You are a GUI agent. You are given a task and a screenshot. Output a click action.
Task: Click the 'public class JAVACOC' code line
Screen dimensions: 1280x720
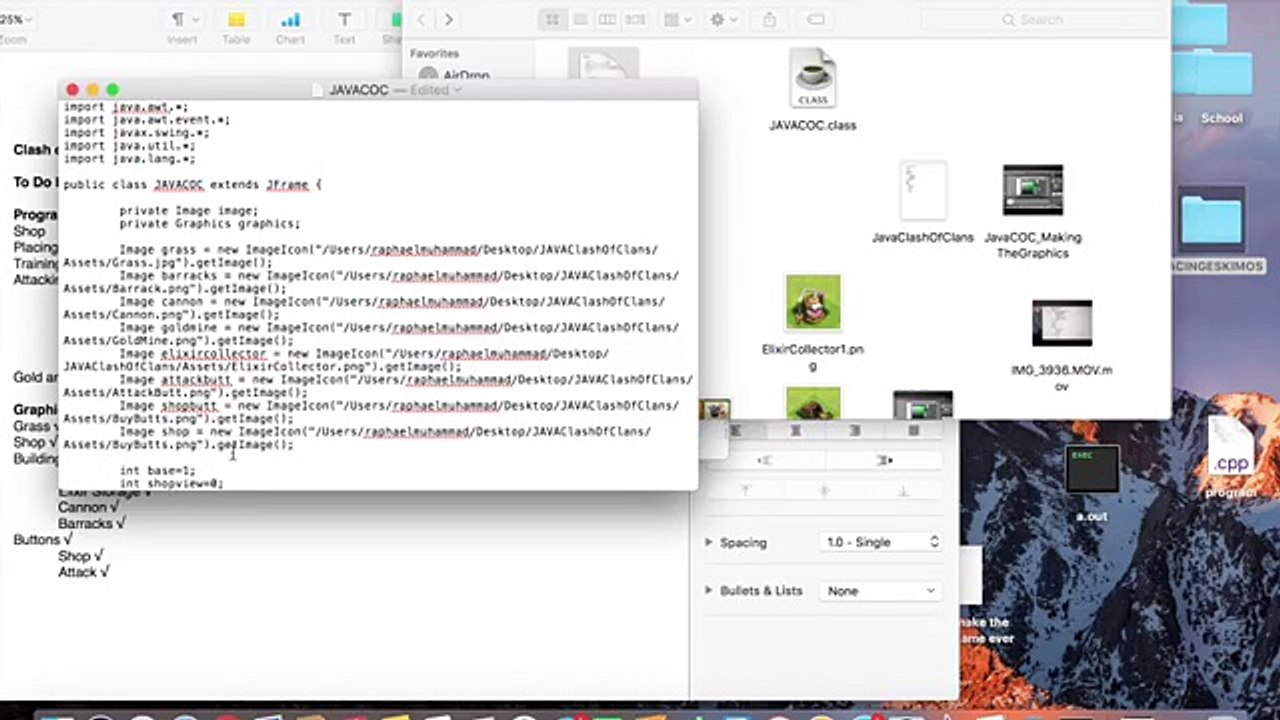click(x=193, y=185)
